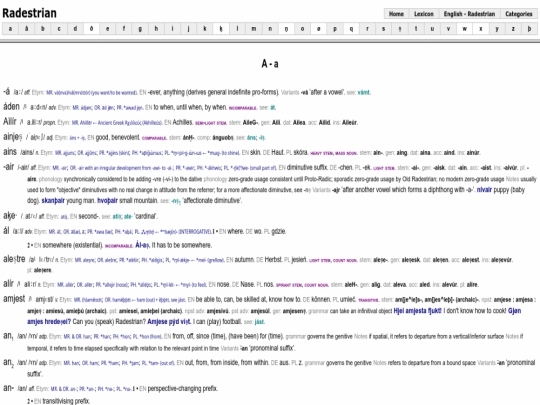Screen dimensions: 540x405
Task: Go to letter 'f' entries
Action: point(124,29)
